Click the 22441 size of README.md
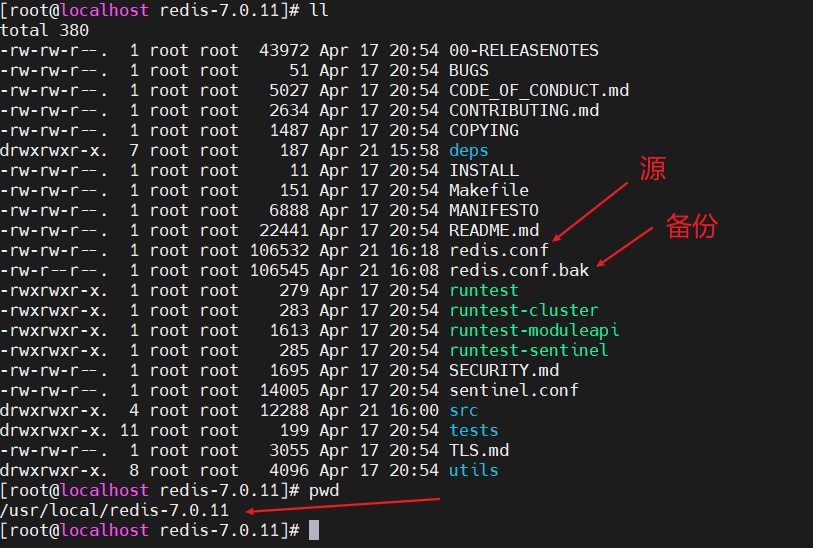Viewport: 813px width, 548px height. 284,230
